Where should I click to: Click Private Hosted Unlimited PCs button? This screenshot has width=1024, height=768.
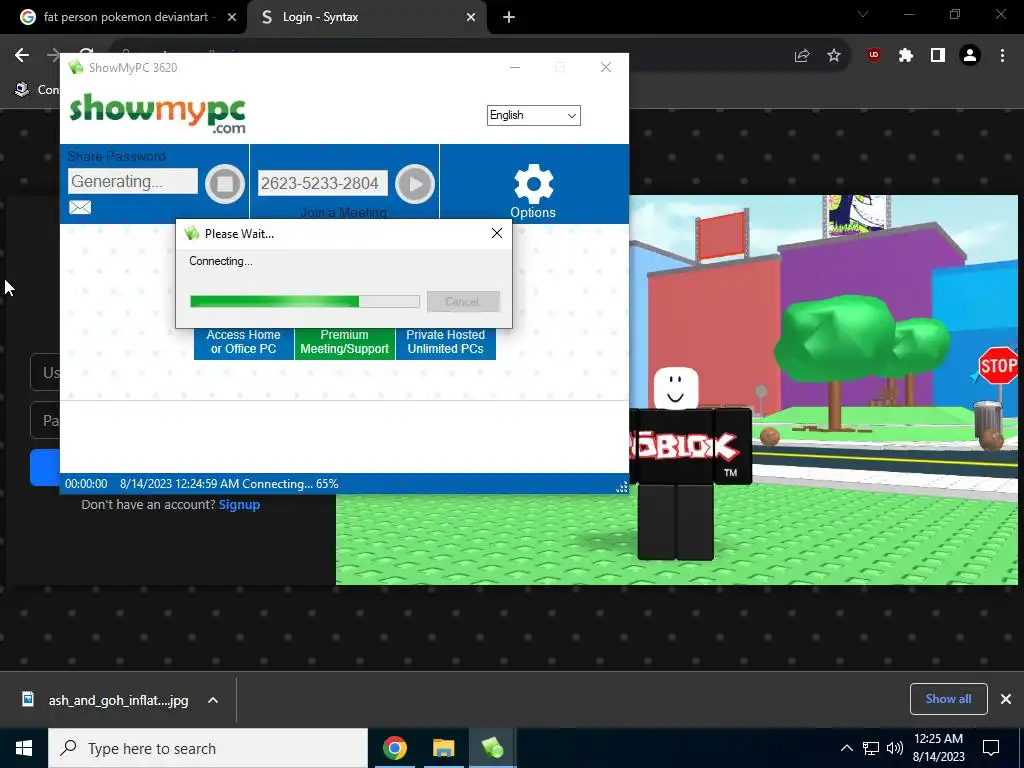[445, 342]
